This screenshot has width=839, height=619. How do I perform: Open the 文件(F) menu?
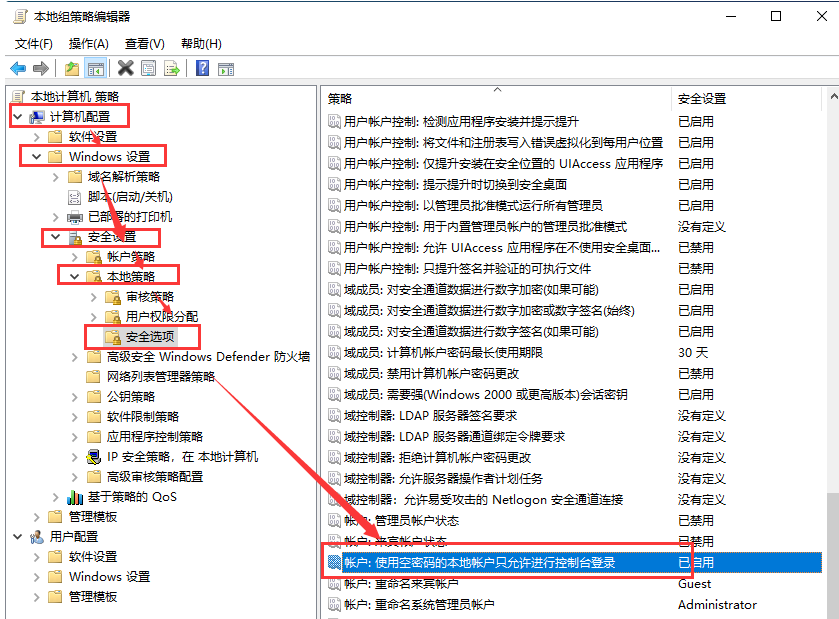pos(34,44)
